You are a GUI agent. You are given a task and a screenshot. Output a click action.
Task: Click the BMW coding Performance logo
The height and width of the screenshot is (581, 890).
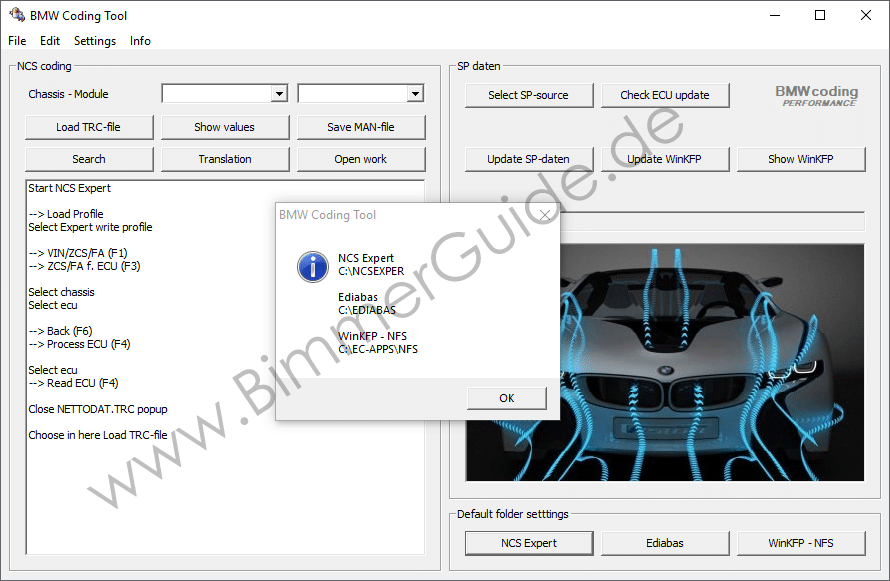816,95
